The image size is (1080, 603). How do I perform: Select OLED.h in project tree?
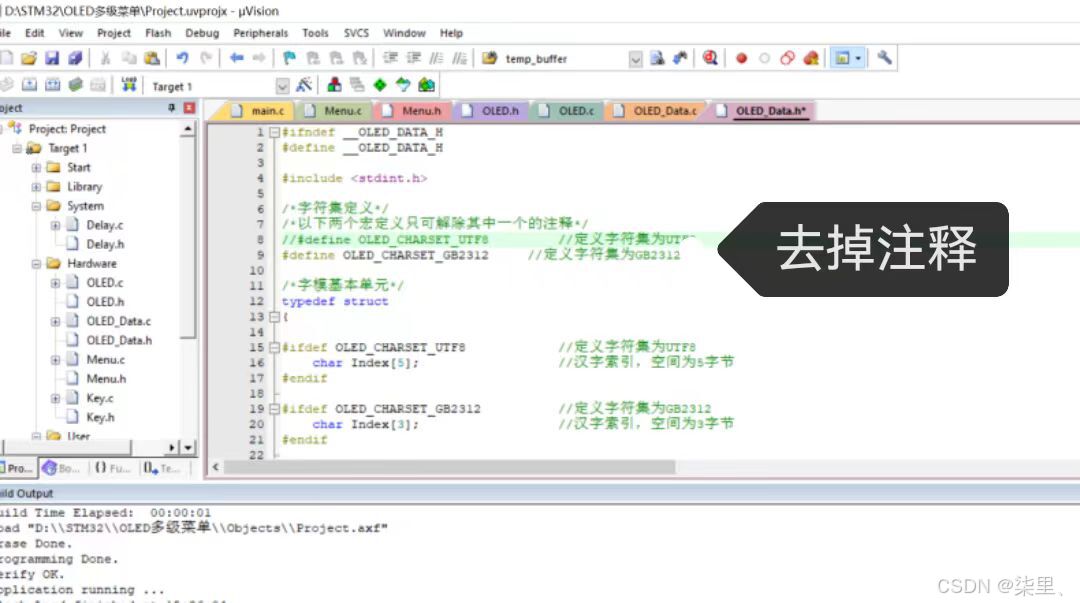[105, 302]
